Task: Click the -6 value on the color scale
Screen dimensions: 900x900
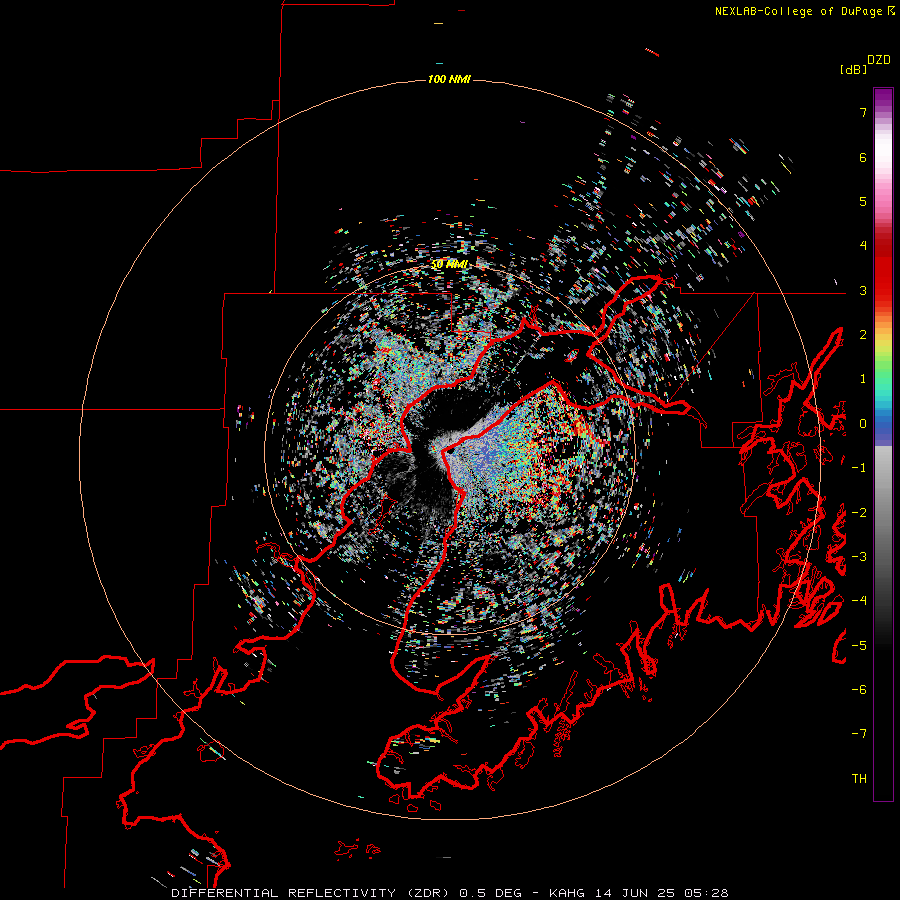Action: tap(859, 690)
